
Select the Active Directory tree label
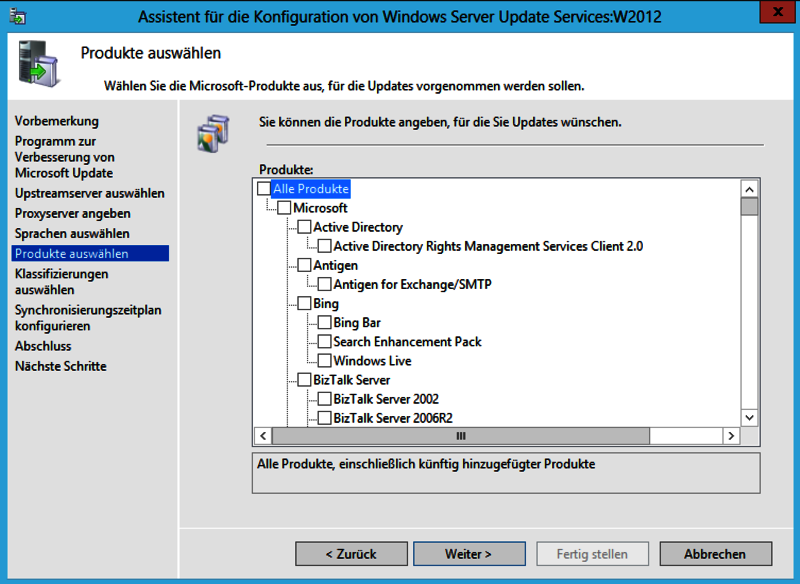[358, 227]
